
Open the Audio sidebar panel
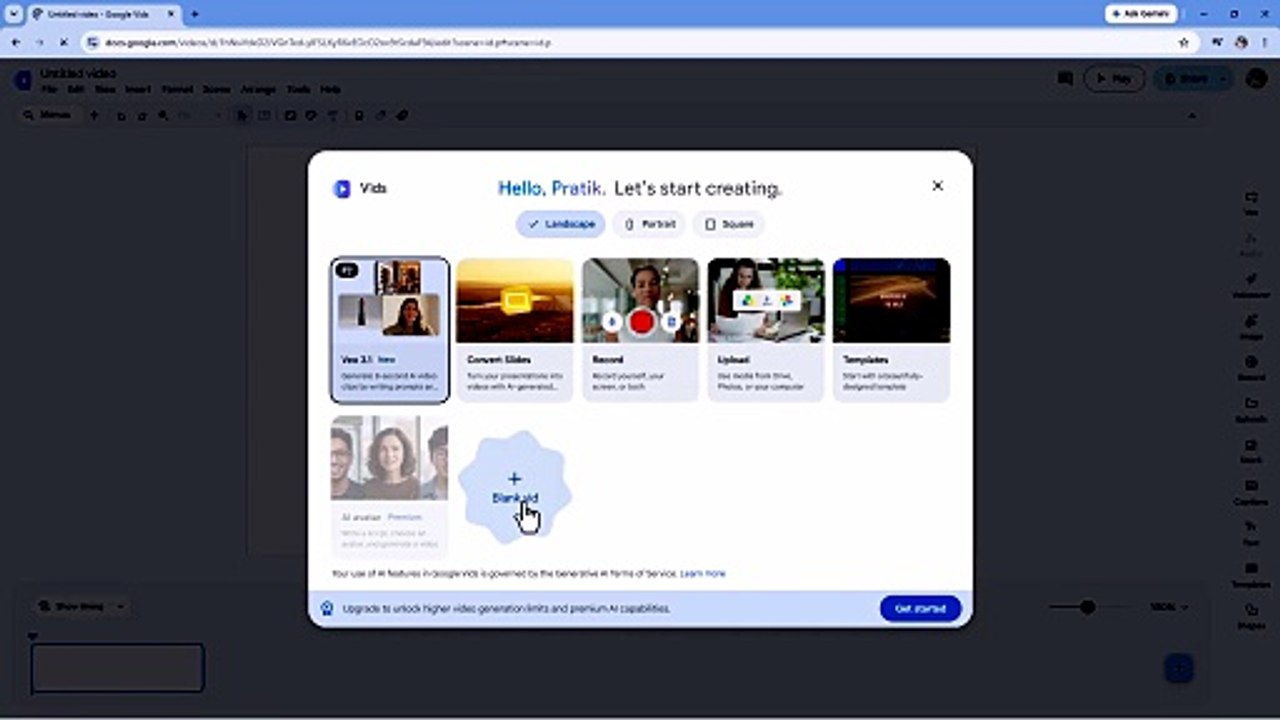[1250, 244]
